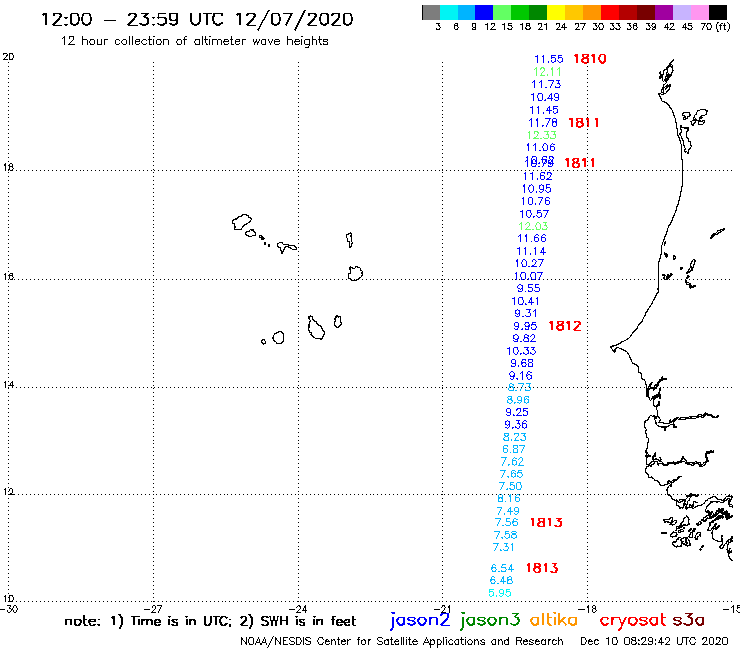Pick the purple legend color swatch
Screen dimensions: 740x650
pyautogui.click(x=664, y=13)
